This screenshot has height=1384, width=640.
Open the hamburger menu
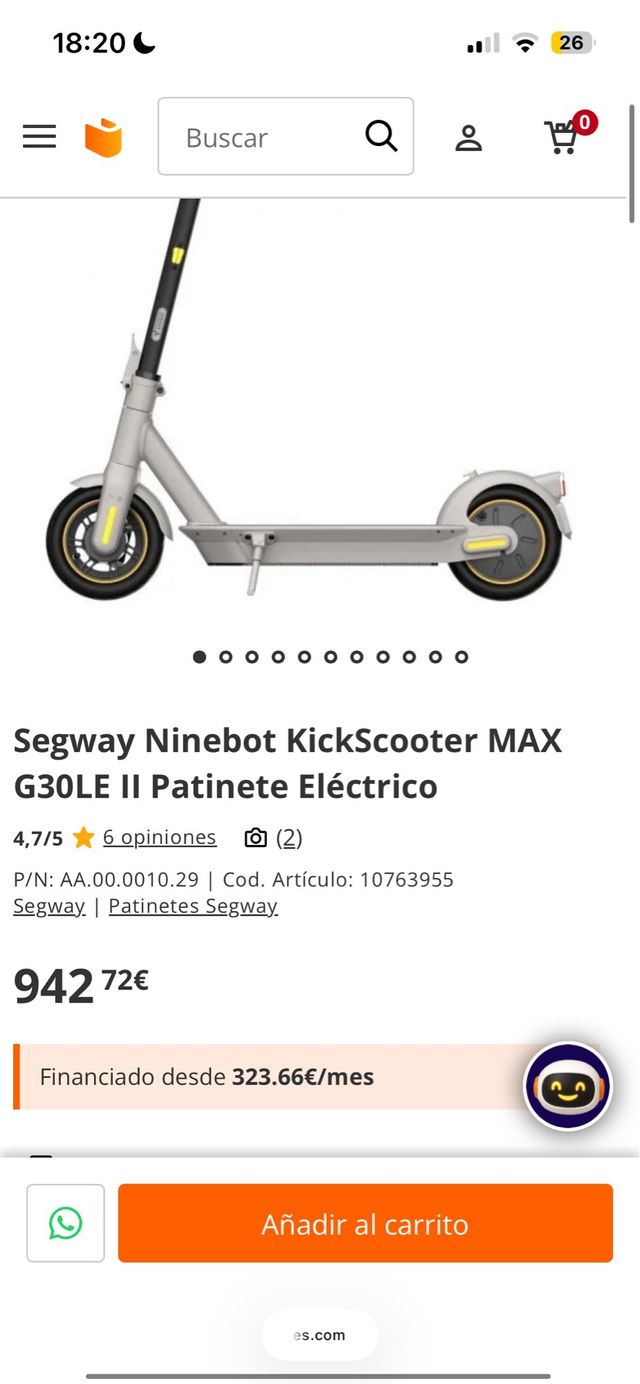coord(39,137)
